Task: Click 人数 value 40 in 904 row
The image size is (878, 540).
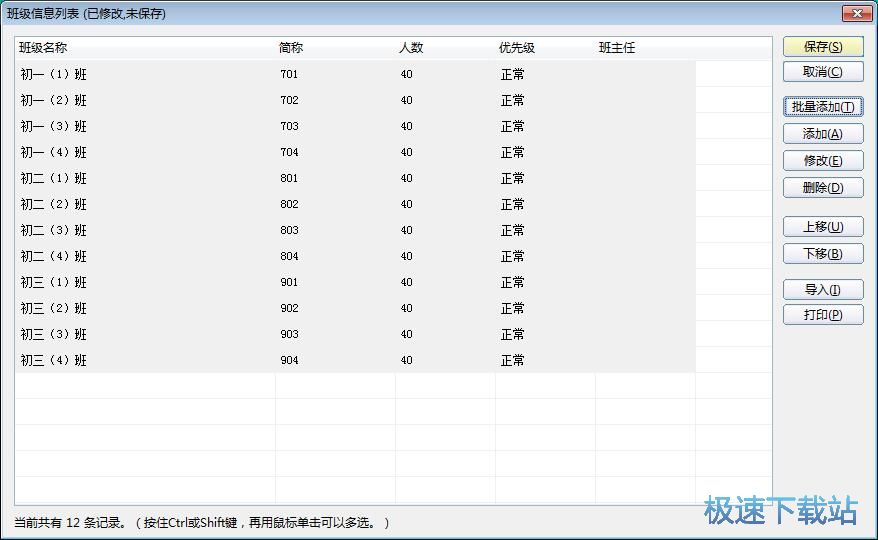Action: [407, 360]
